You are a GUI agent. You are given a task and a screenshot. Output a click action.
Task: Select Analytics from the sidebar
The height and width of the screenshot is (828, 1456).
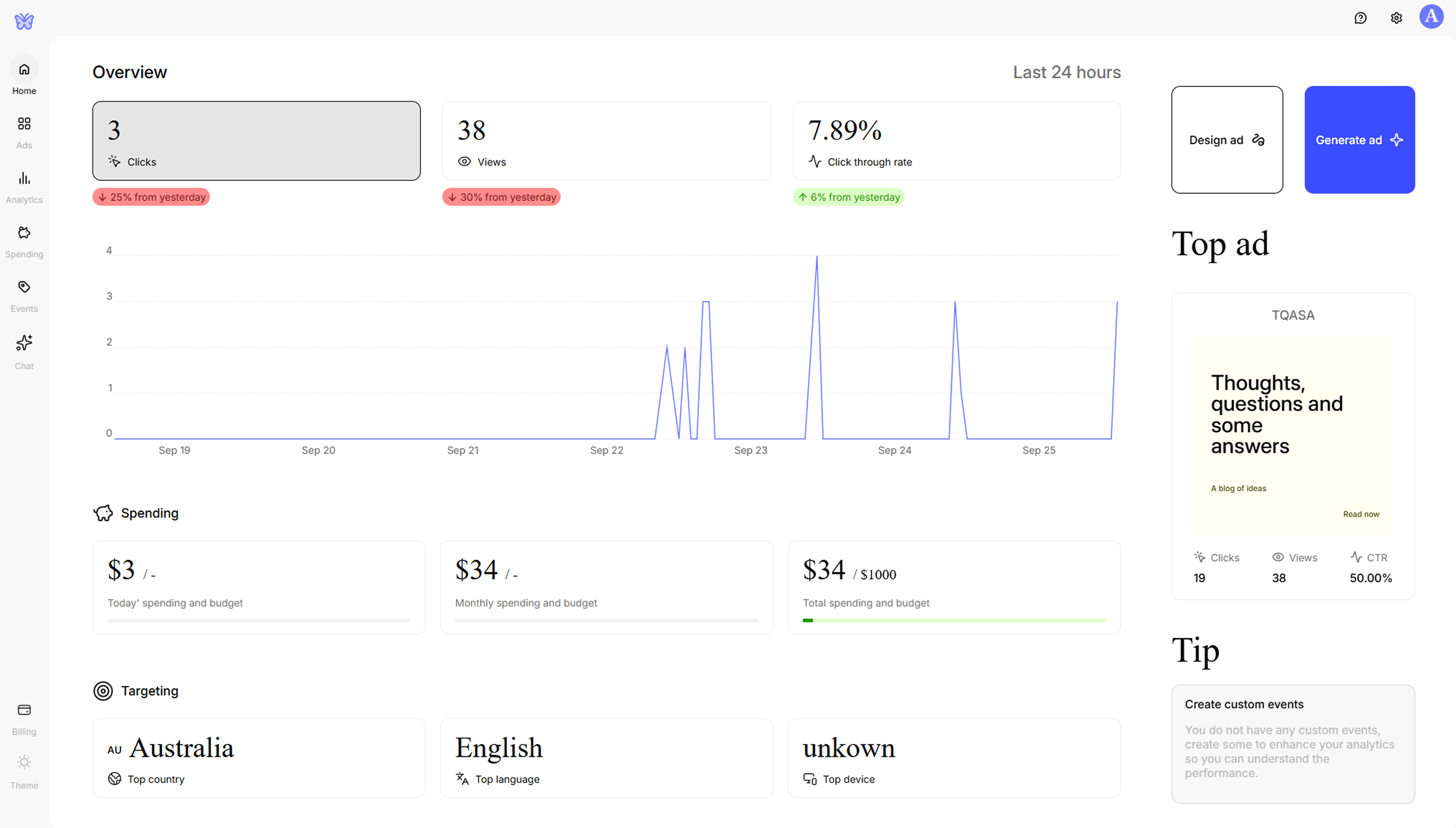pyautogui.click(x=23, y=186)
